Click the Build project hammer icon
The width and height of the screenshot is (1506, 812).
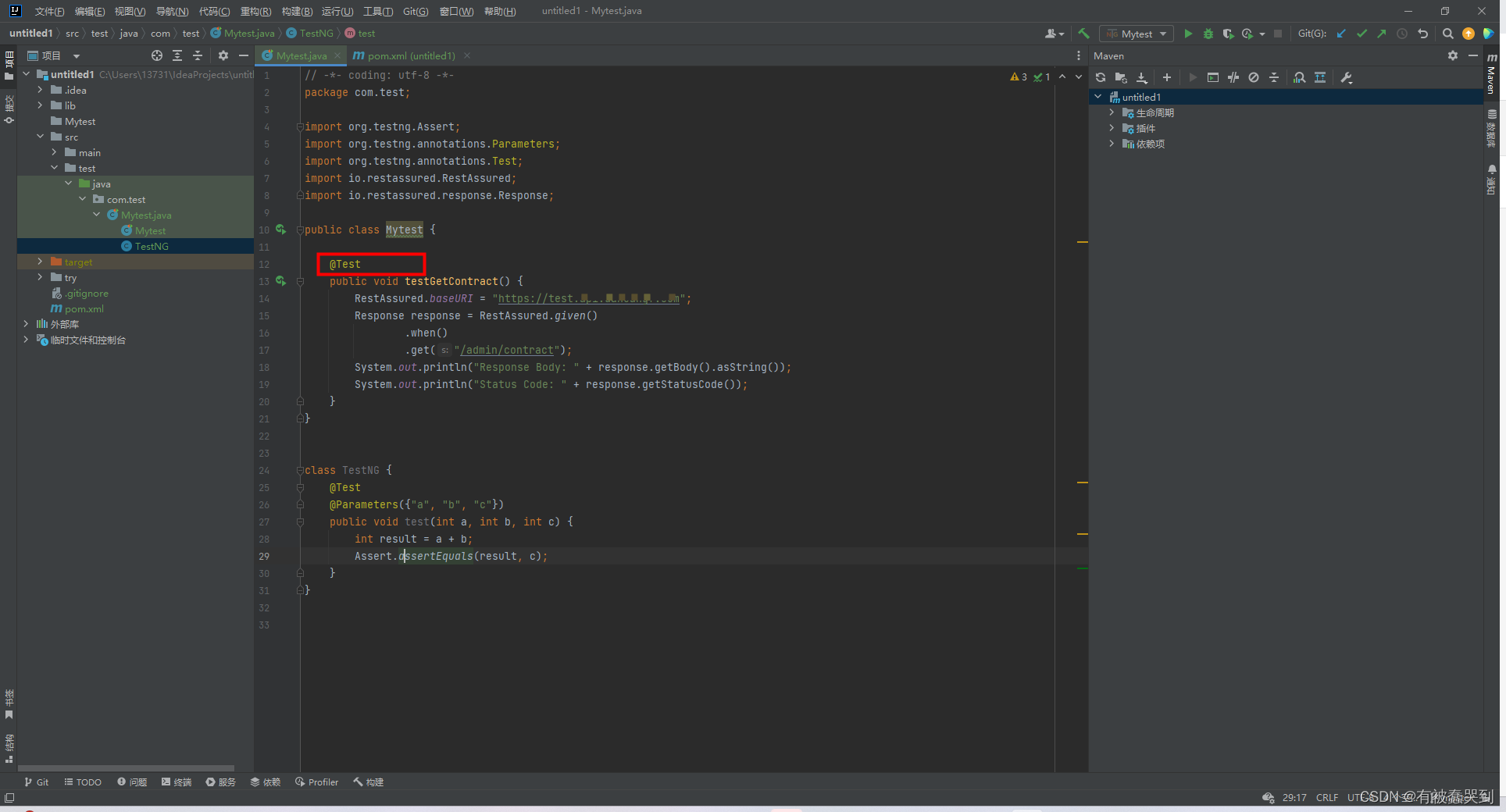(x=1083, y=34)
